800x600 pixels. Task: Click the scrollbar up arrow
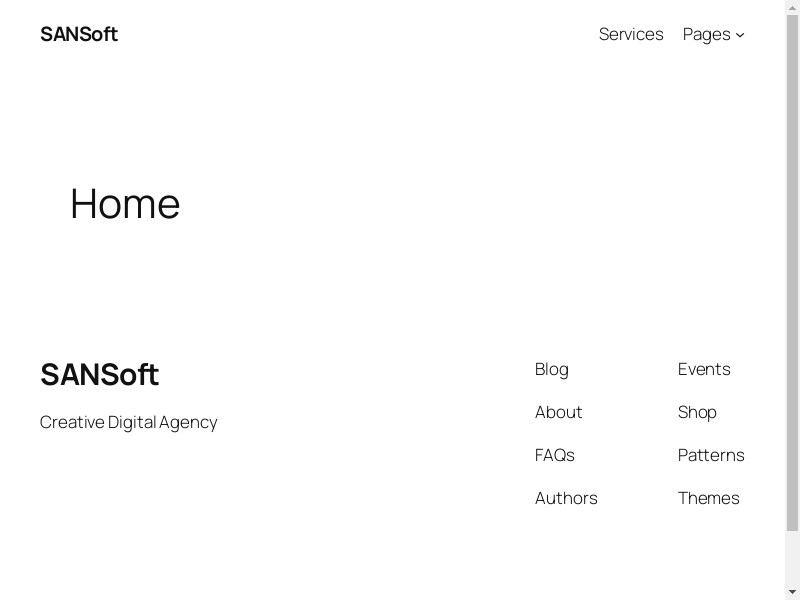792,7
